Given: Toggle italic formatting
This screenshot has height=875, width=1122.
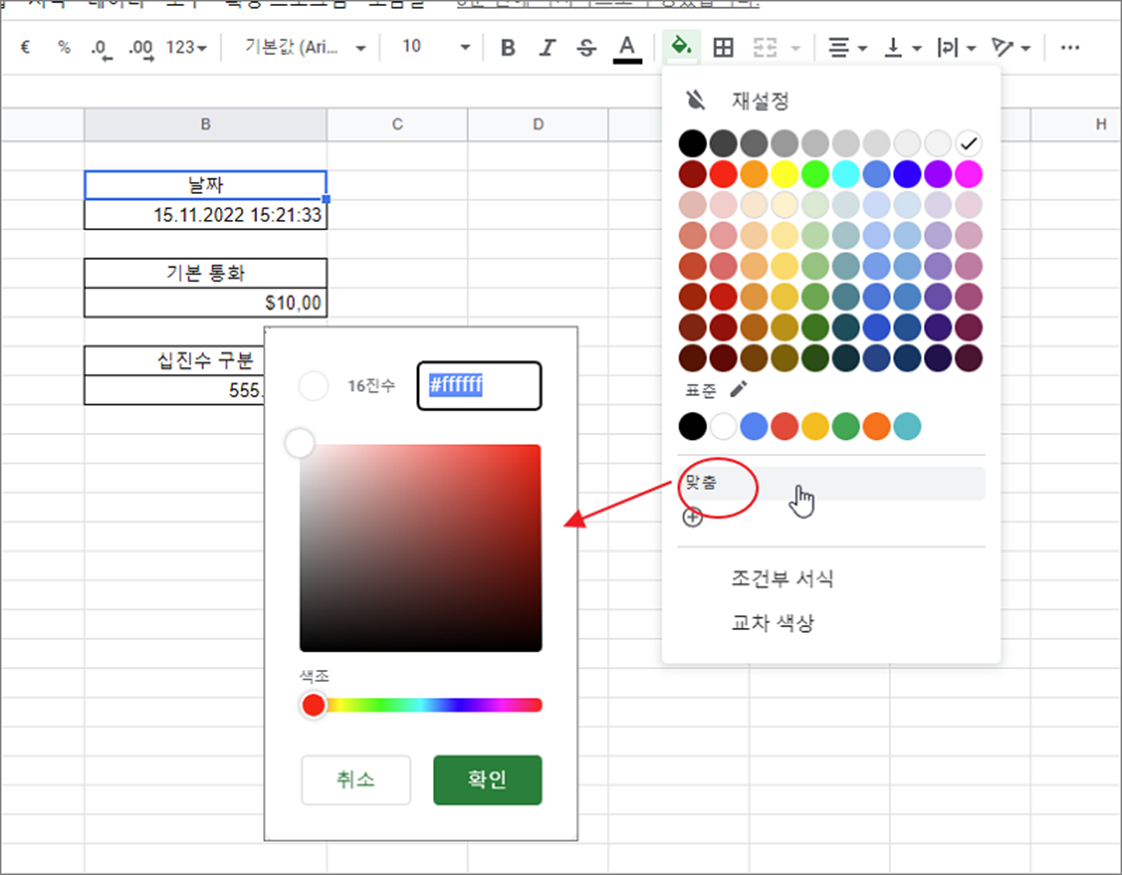Looking at the screenshot, I should click(x=547, y=47).
